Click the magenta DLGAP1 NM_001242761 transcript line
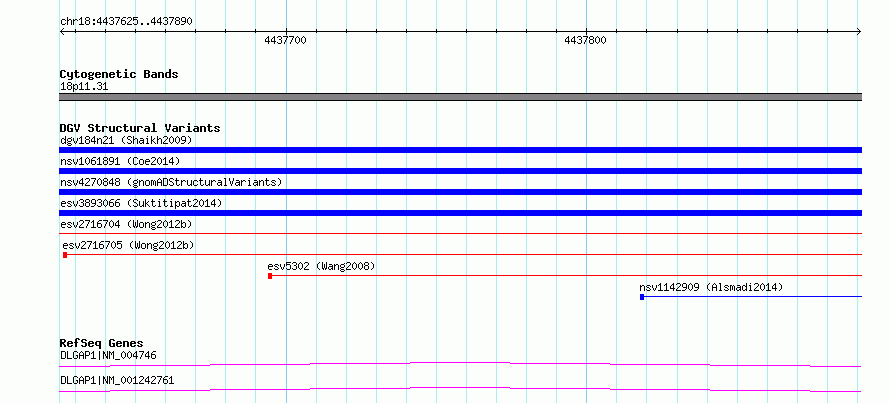 [x=460, y=389]
